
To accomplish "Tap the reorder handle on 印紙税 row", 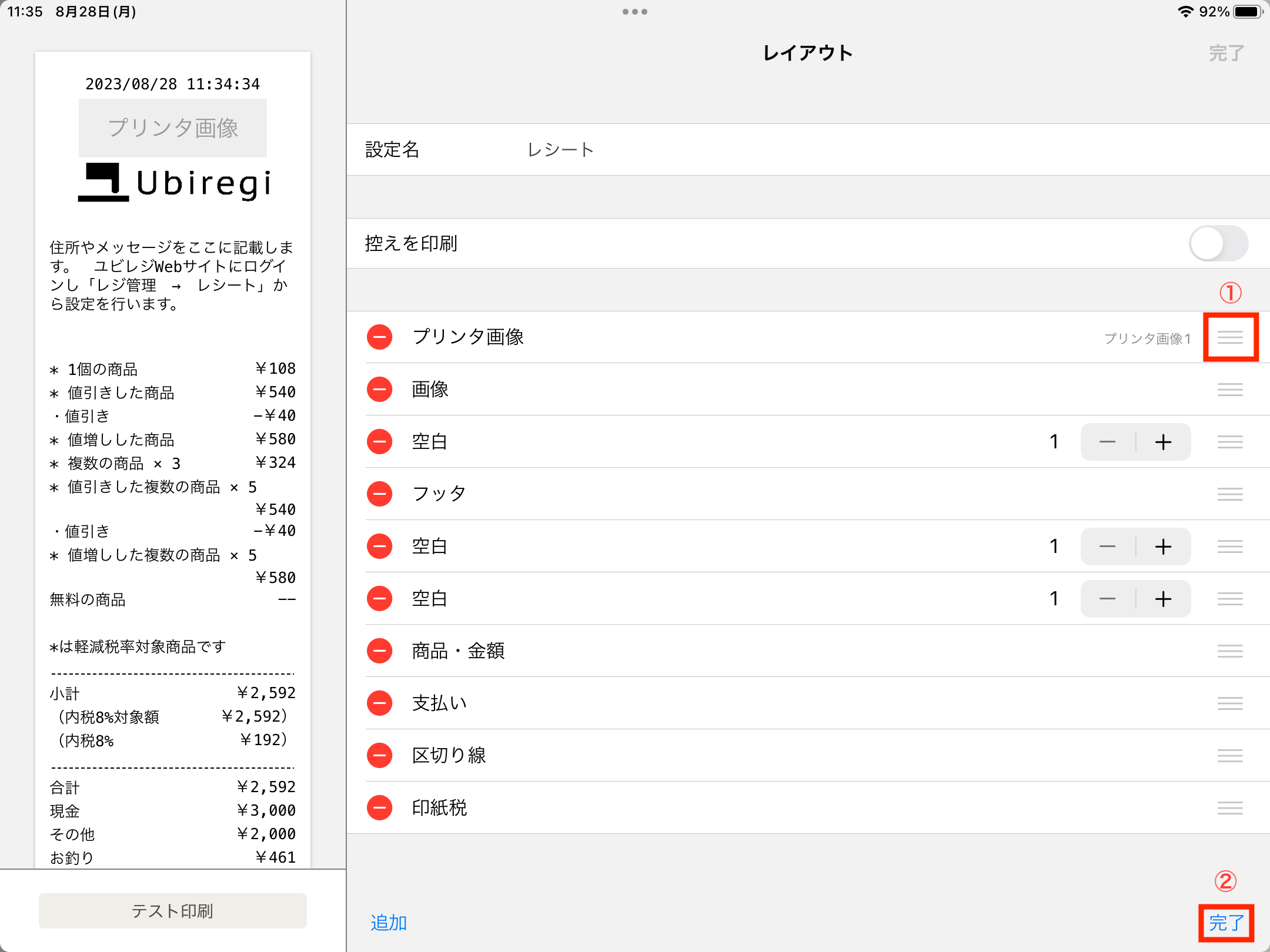I will point(1230,808).
